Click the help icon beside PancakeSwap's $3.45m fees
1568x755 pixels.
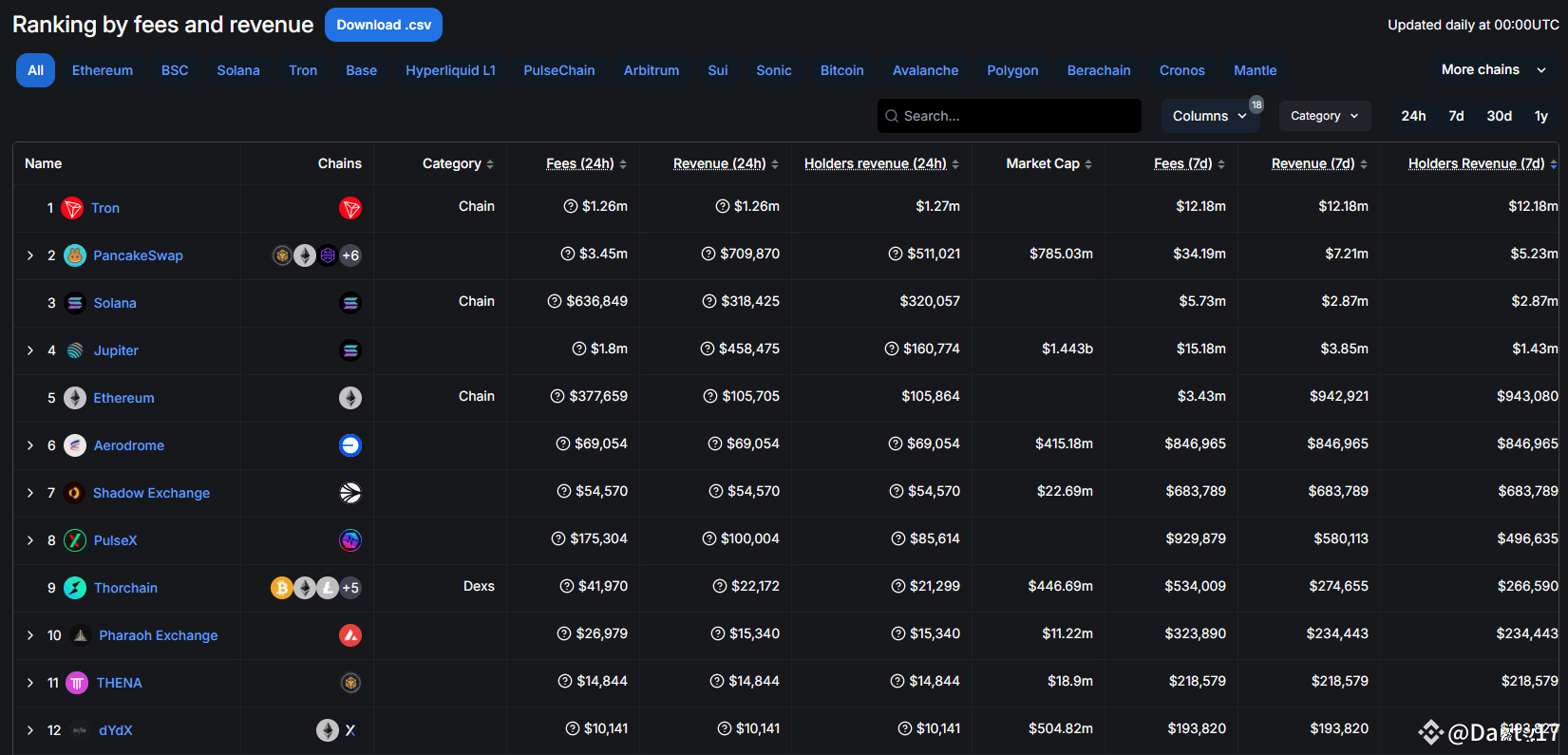(x=568, y=254)
